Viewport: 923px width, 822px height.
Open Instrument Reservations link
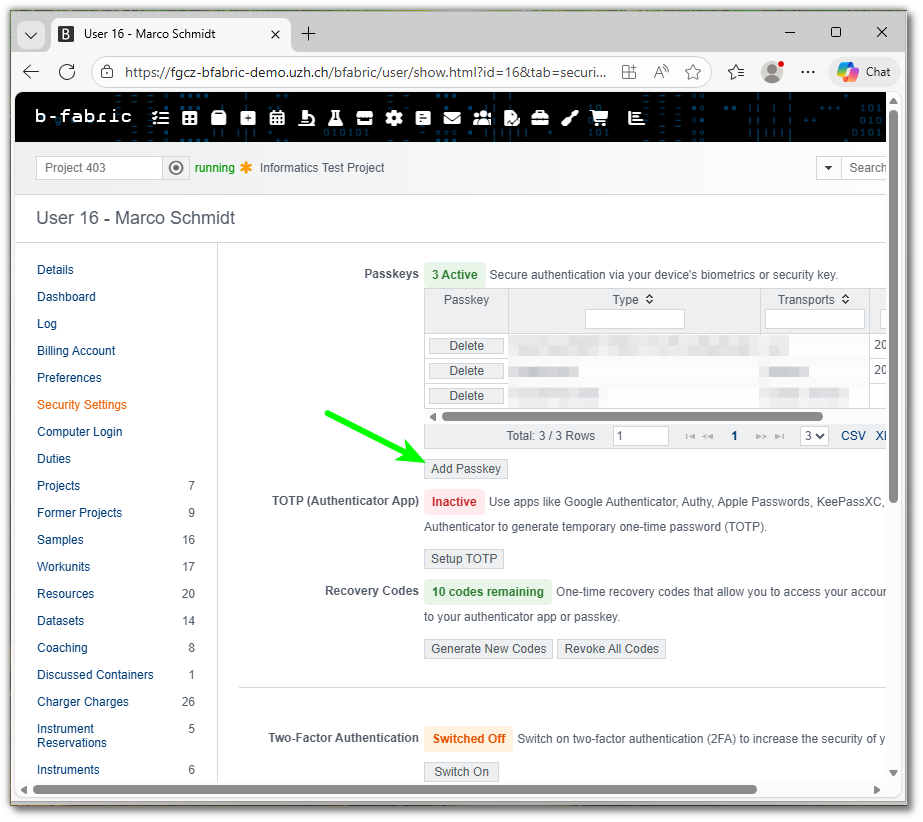click(72, 736)
